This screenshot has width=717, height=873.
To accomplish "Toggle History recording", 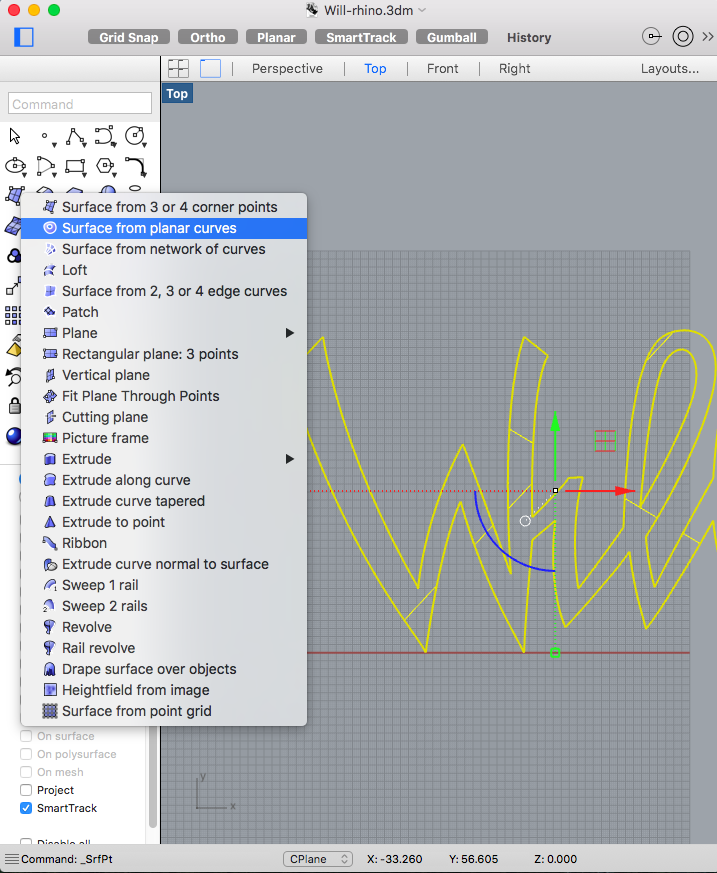I will point(529,37).
